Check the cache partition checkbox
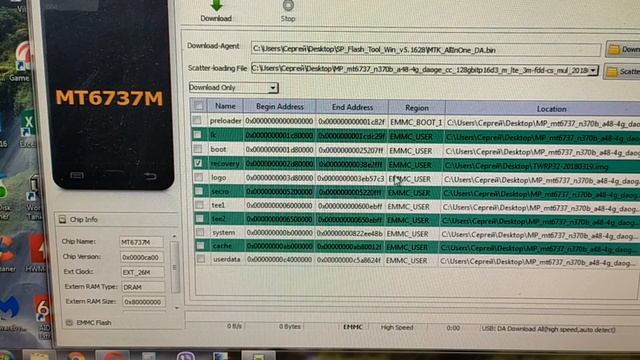 pyautogui.click(x=200, y=245)
